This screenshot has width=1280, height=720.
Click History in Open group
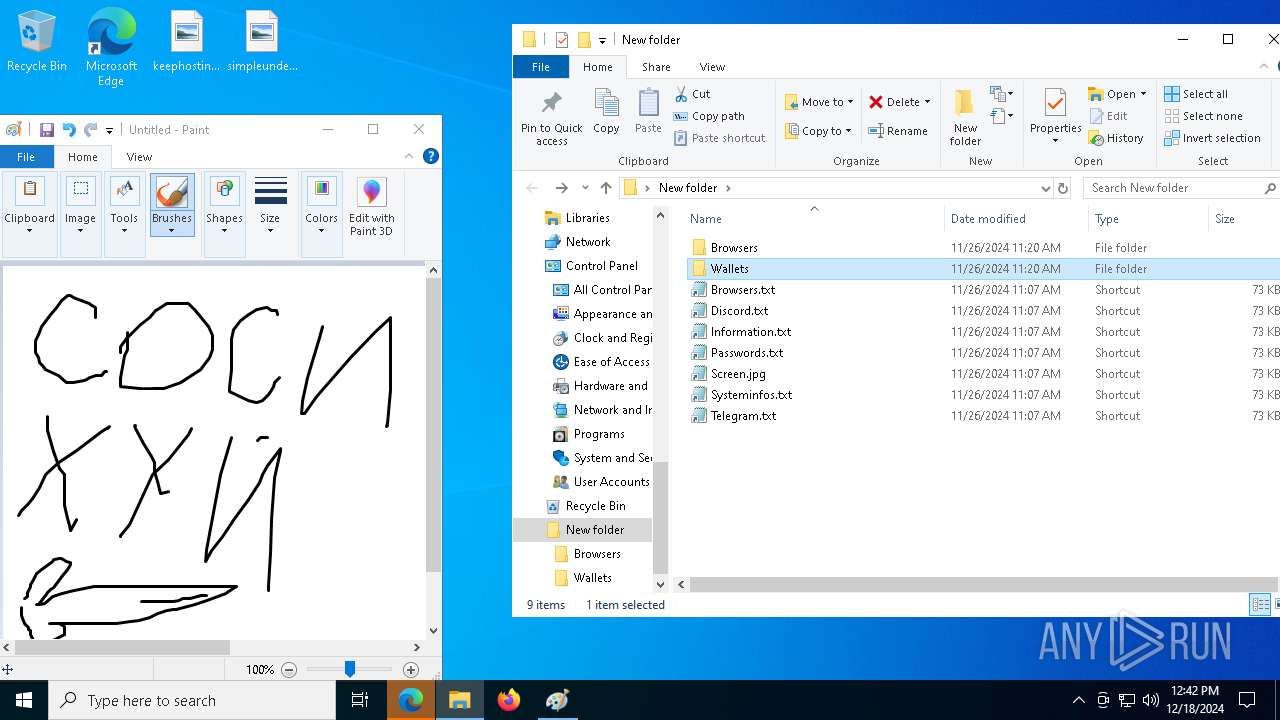coord(1116,138)
